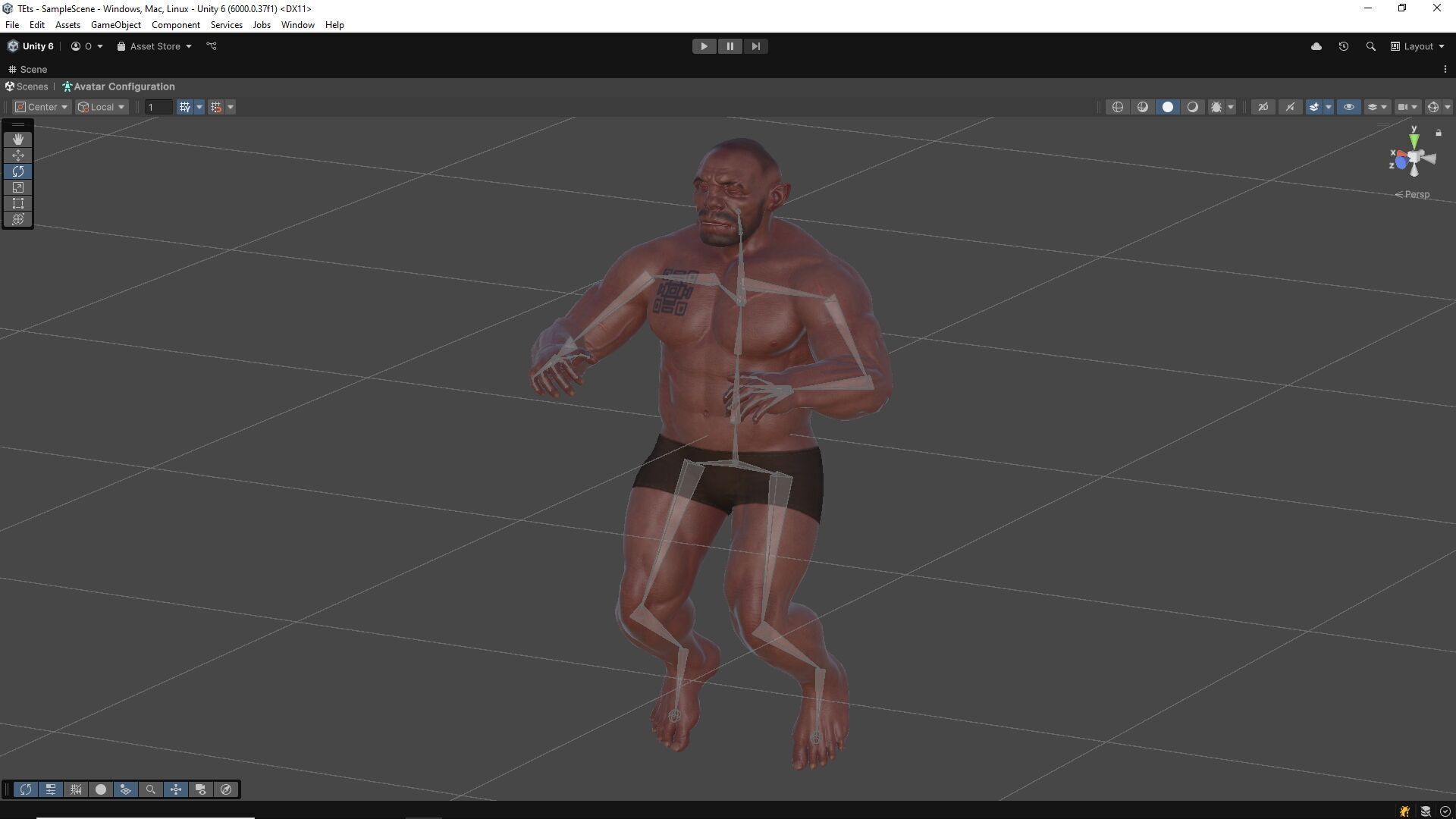Select the Move tool
The image size is (1456, 819).
click(18, 155)
